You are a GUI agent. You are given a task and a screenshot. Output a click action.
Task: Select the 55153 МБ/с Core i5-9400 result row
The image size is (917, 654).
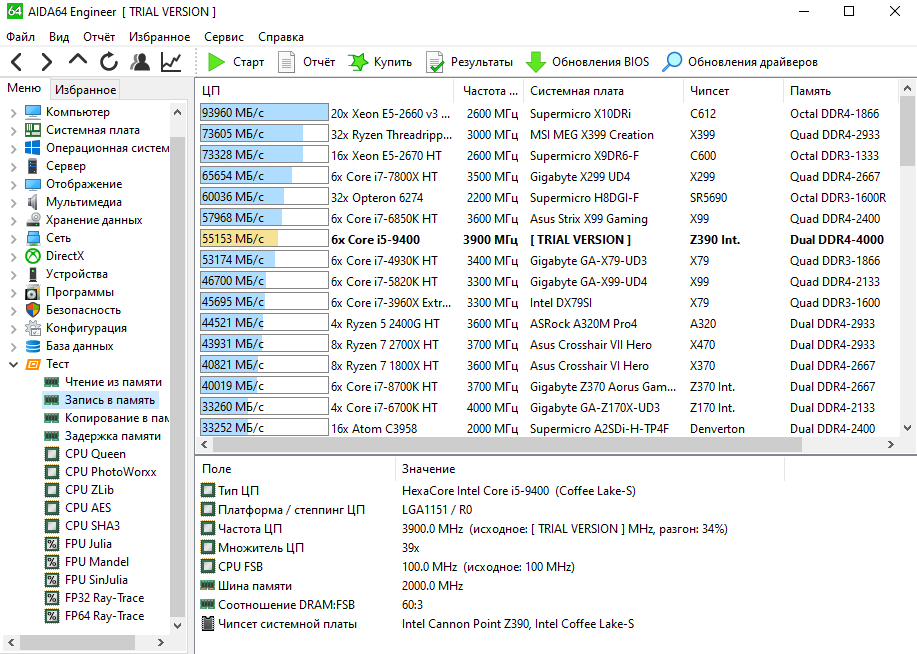click(x=547, y=239)
